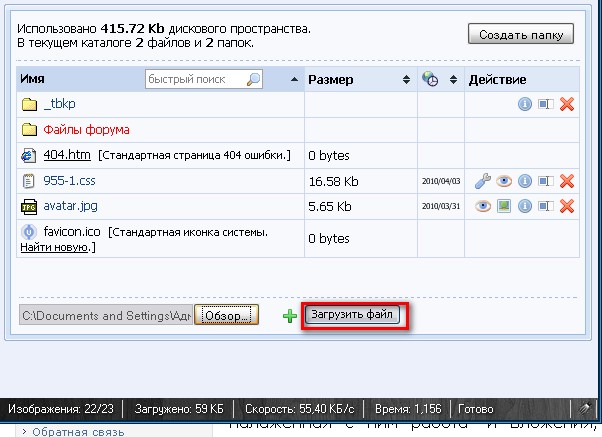Focus the быстрый поиск field
602x437 pixels.
203,79
